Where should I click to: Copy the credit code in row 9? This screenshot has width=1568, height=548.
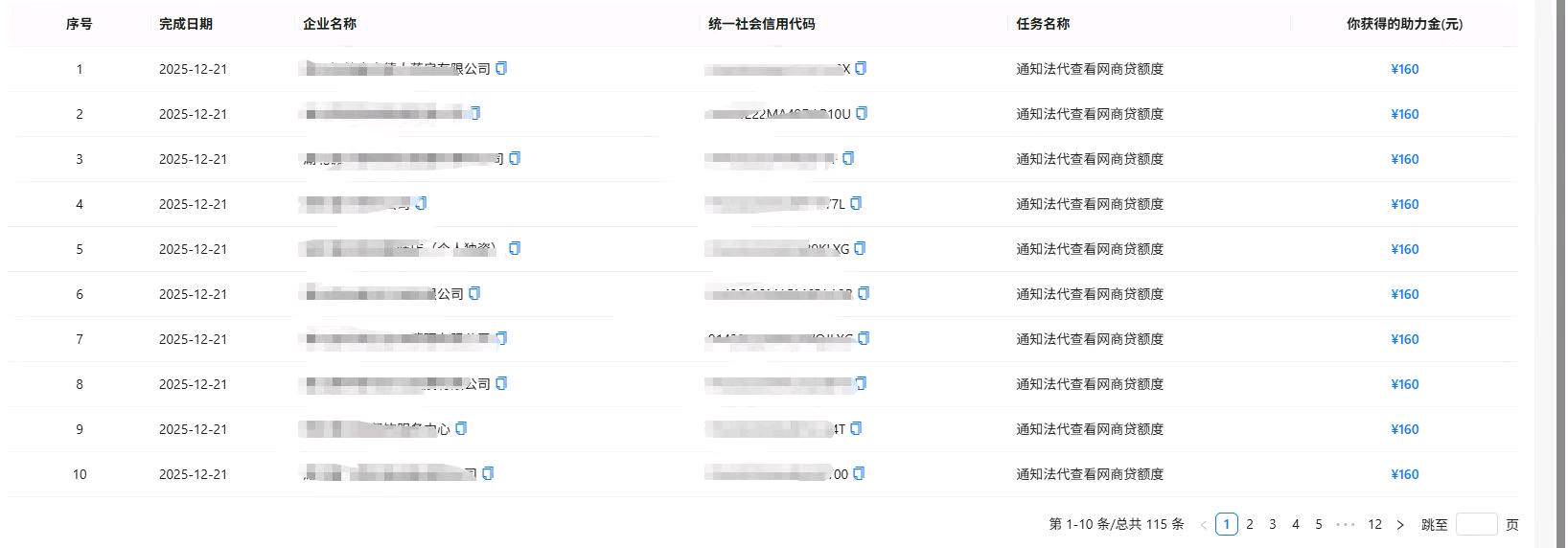tap(856, 429)
